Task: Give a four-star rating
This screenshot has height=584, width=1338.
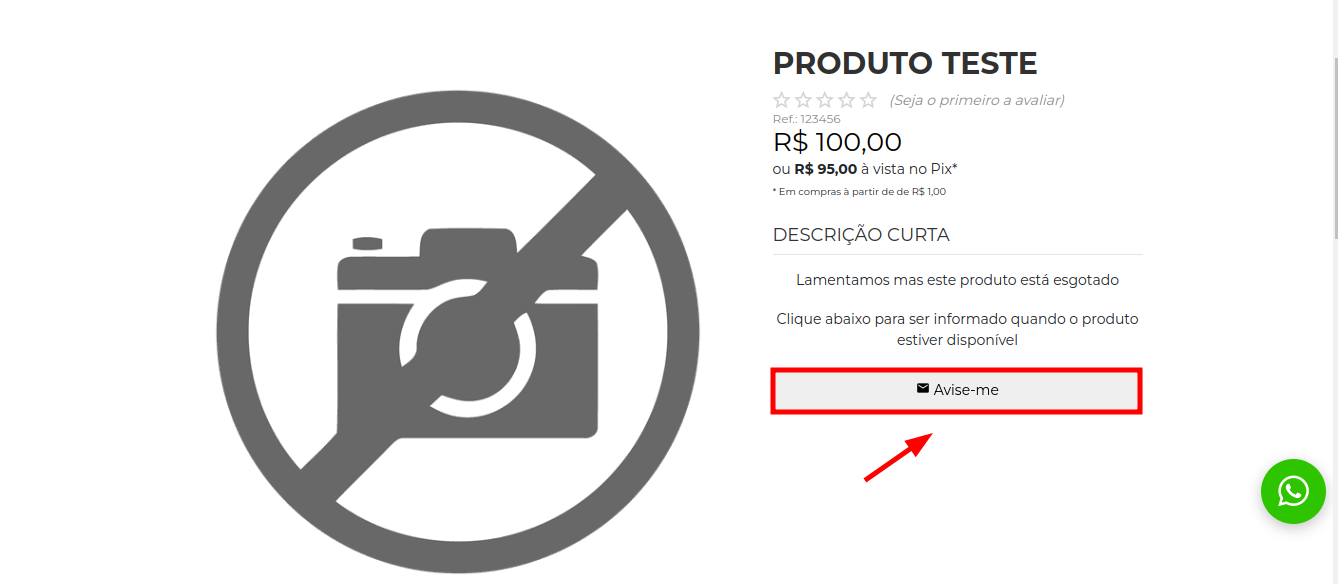Action: pos(846,100)
